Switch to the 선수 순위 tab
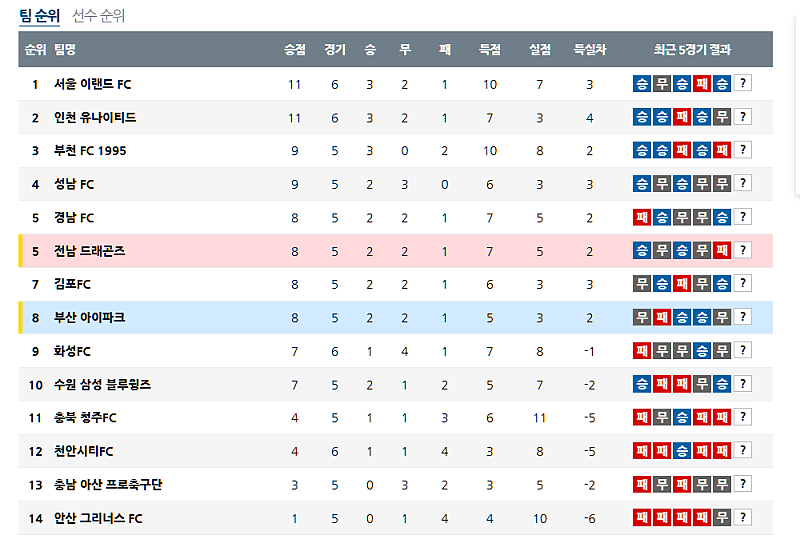The height and width of the screenshot is (539, 800). (98, 16)
